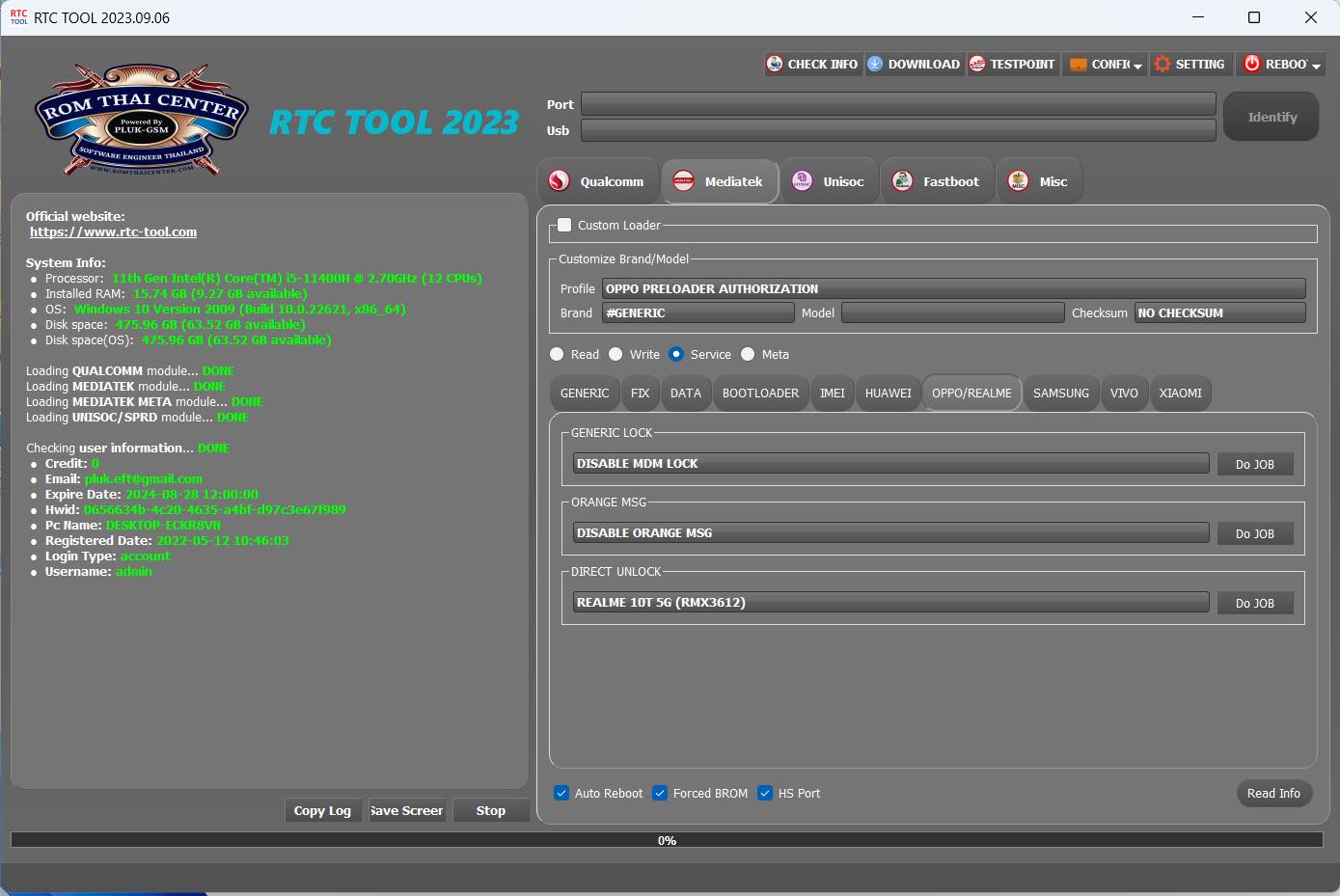The height and width of the screenshot is (896, 1340).
Task: Enable the Custom Loader checkbox
Action: 565,225
